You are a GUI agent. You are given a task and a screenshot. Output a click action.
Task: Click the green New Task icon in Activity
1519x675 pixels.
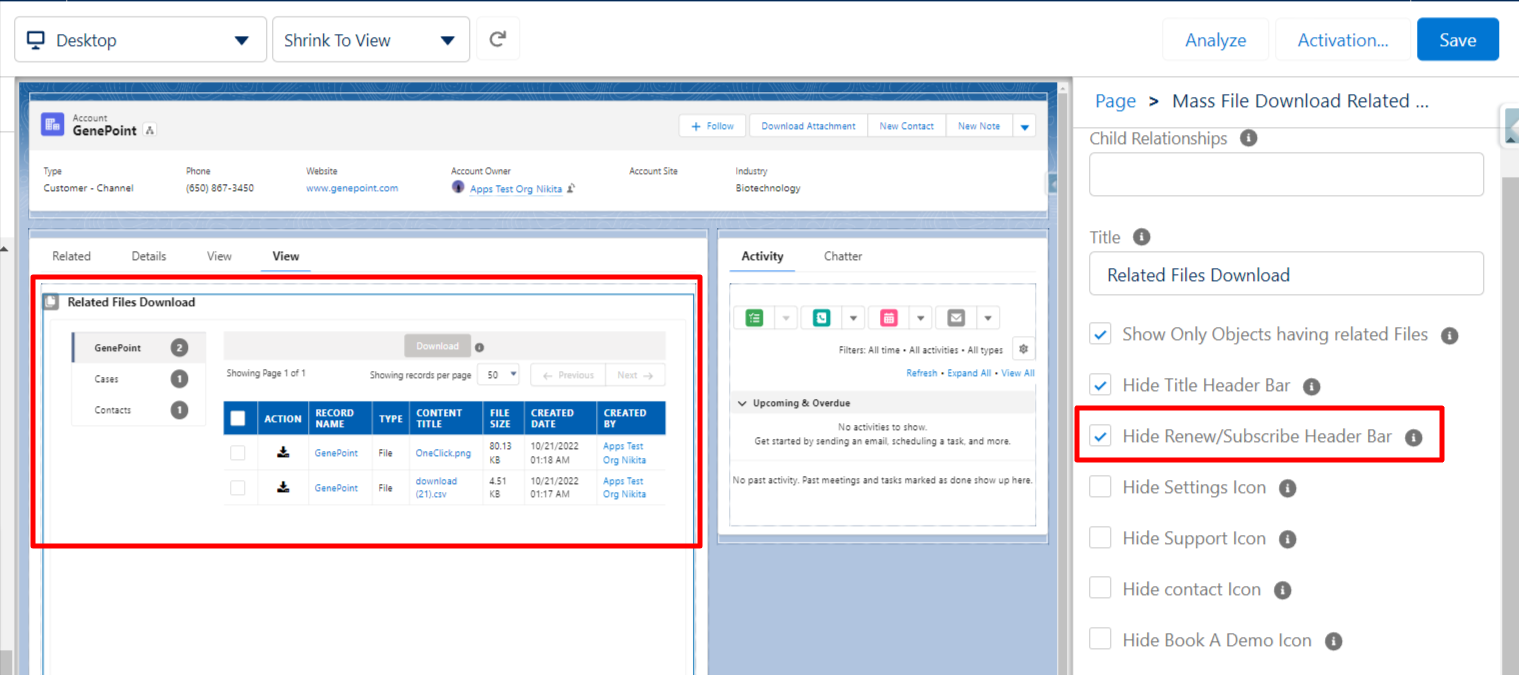tap(755, 318)
